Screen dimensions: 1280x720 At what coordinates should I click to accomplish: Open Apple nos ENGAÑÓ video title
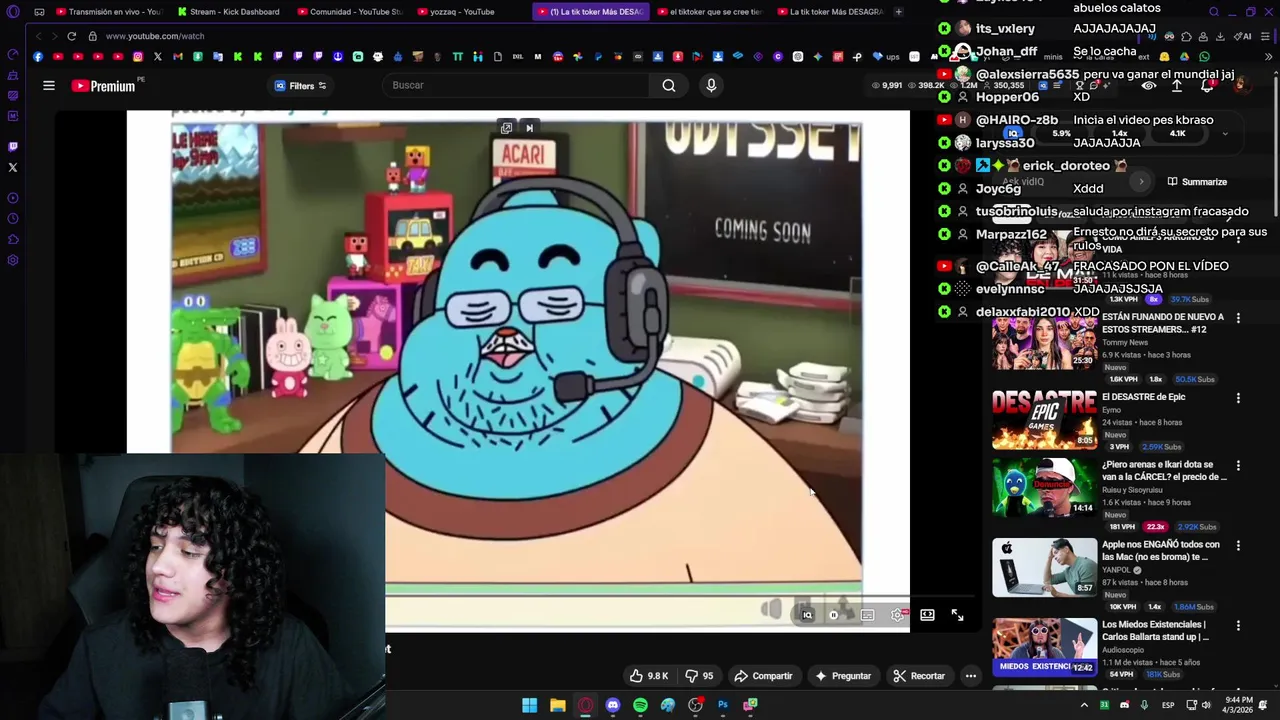click(x=1161, y=551)
